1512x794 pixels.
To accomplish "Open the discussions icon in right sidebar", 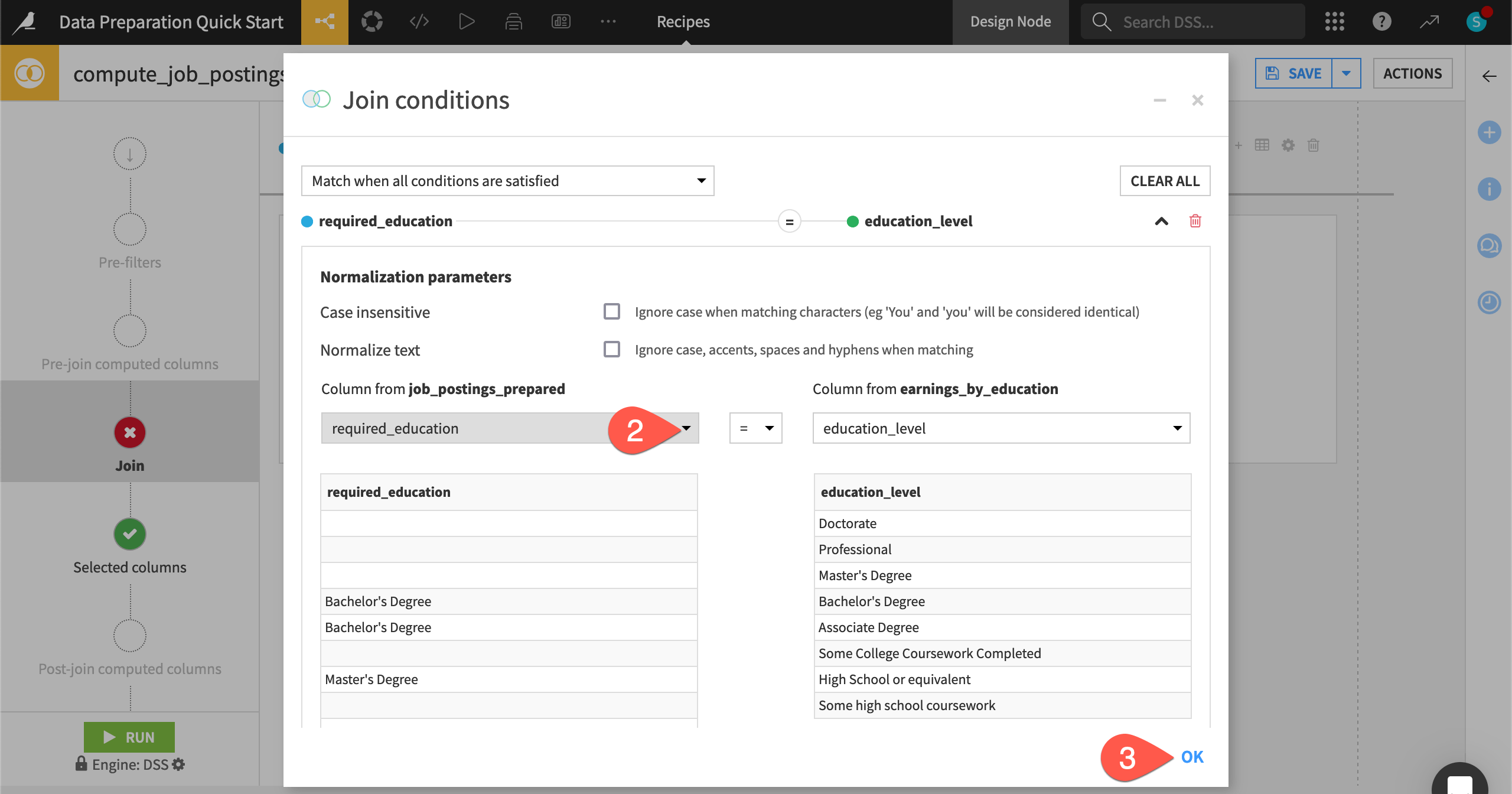I will point(1489,245).
